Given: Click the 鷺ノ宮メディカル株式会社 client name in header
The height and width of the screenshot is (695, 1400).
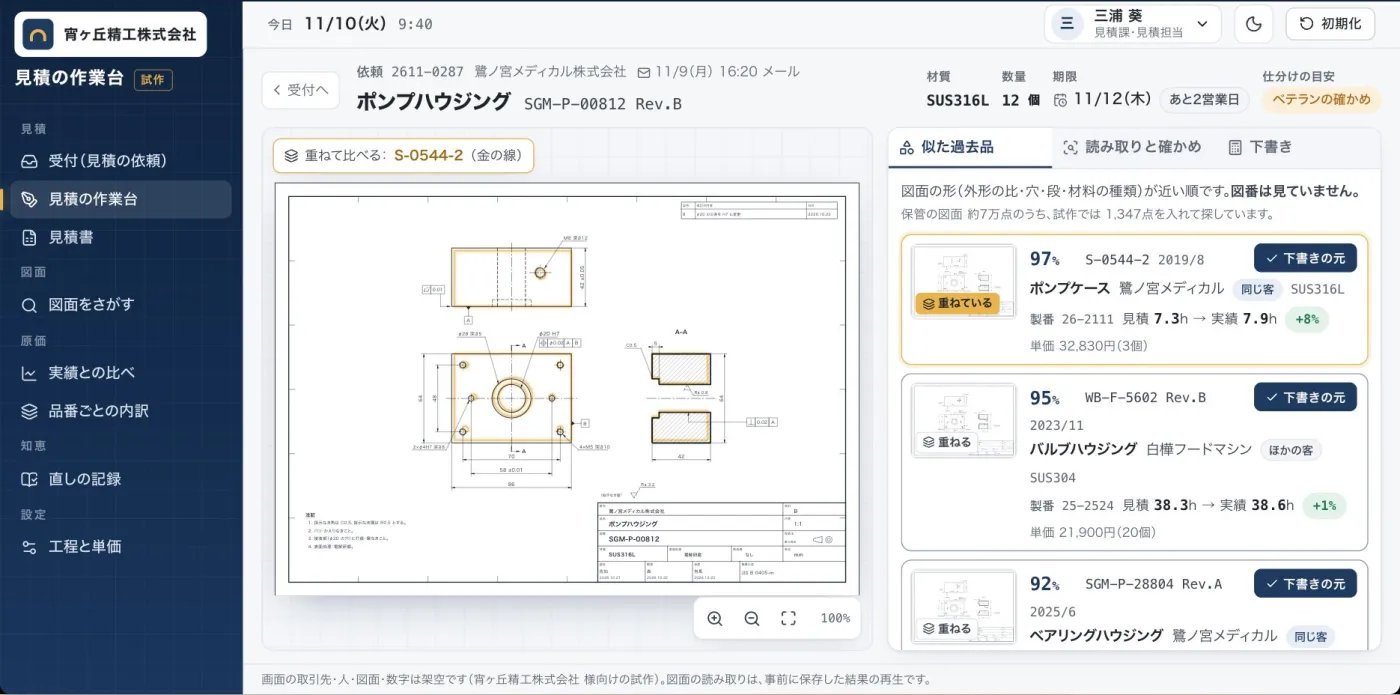Looking at the screenshot, I should pyautogui.click(x=550, y=72).
